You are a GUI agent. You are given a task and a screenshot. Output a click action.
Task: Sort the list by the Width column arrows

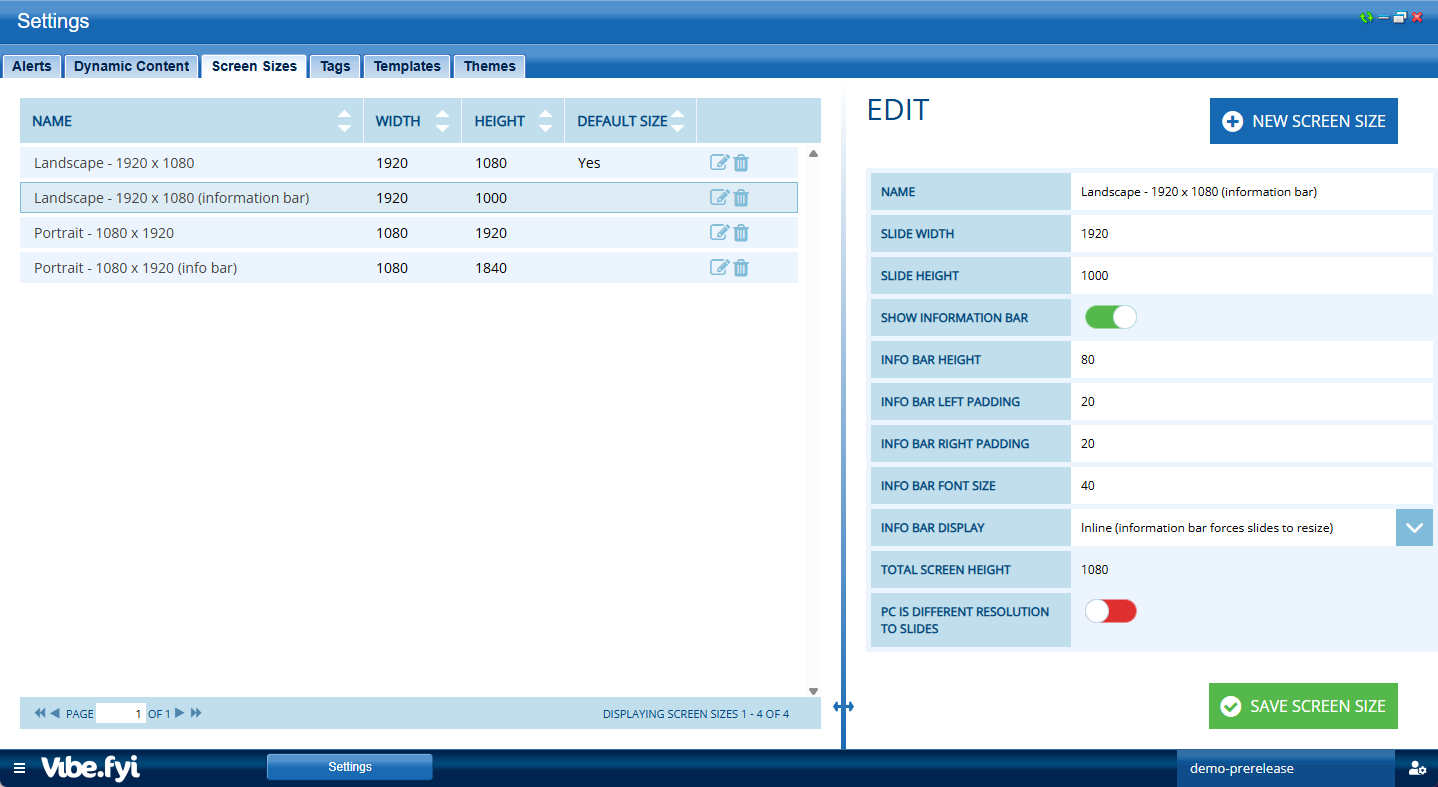click(x=442, y=121)
